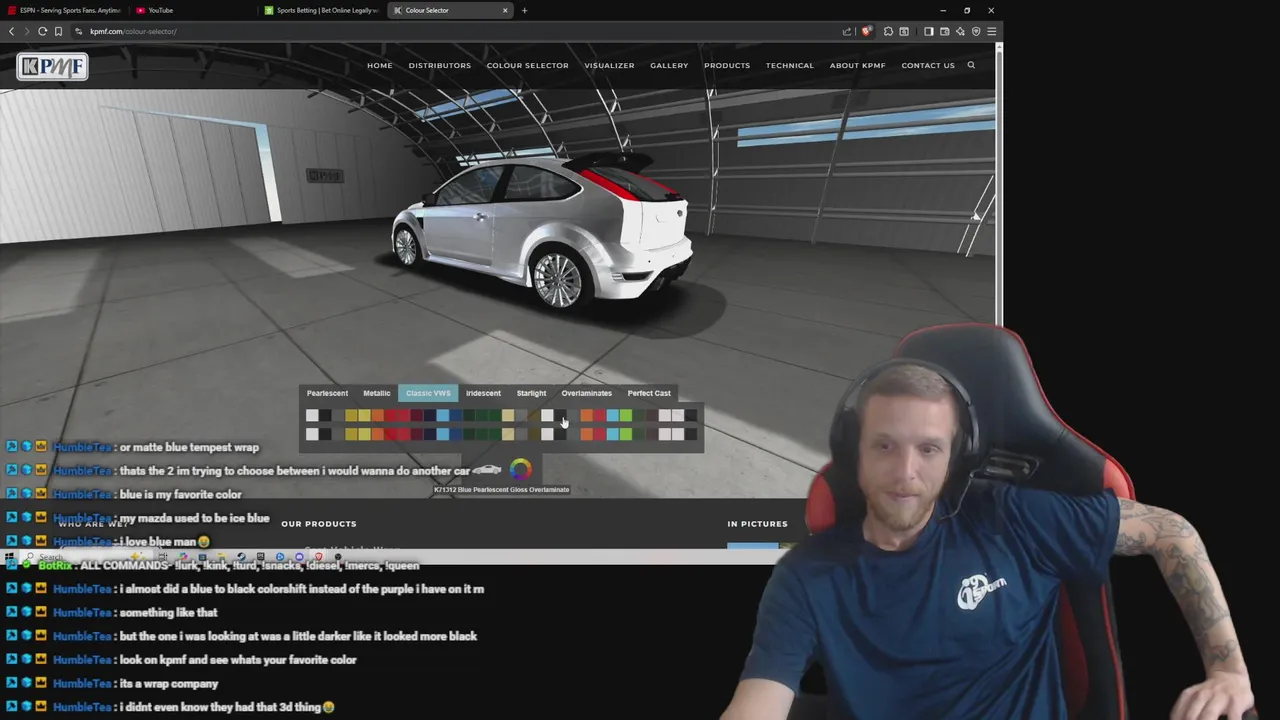
Task: Select the Perfect Cast colour category
Action: (x=649, y=393)
